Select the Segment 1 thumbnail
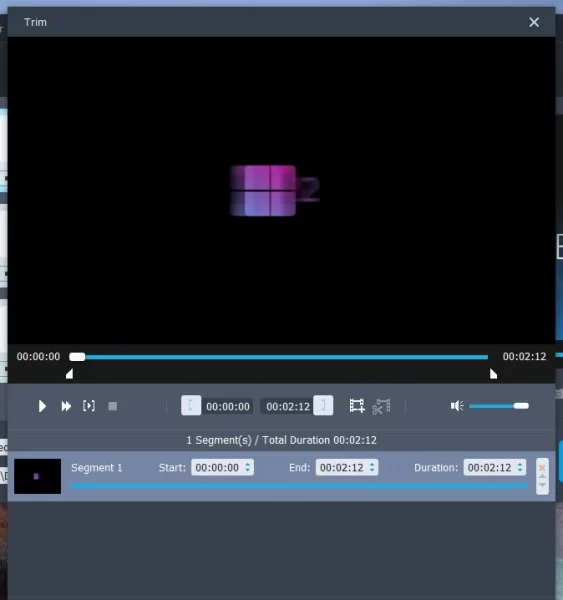This screenshot has width=563, height=600. tap(38, 476)
